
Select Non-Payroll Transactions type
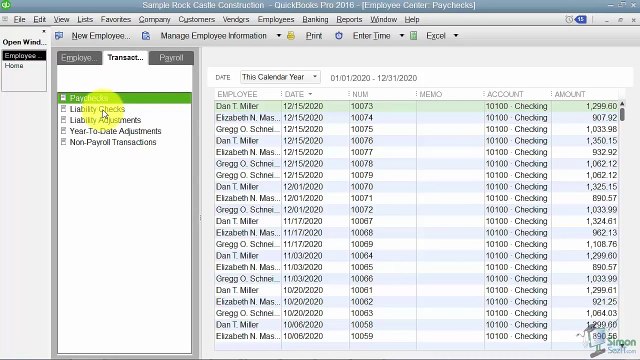124,142
